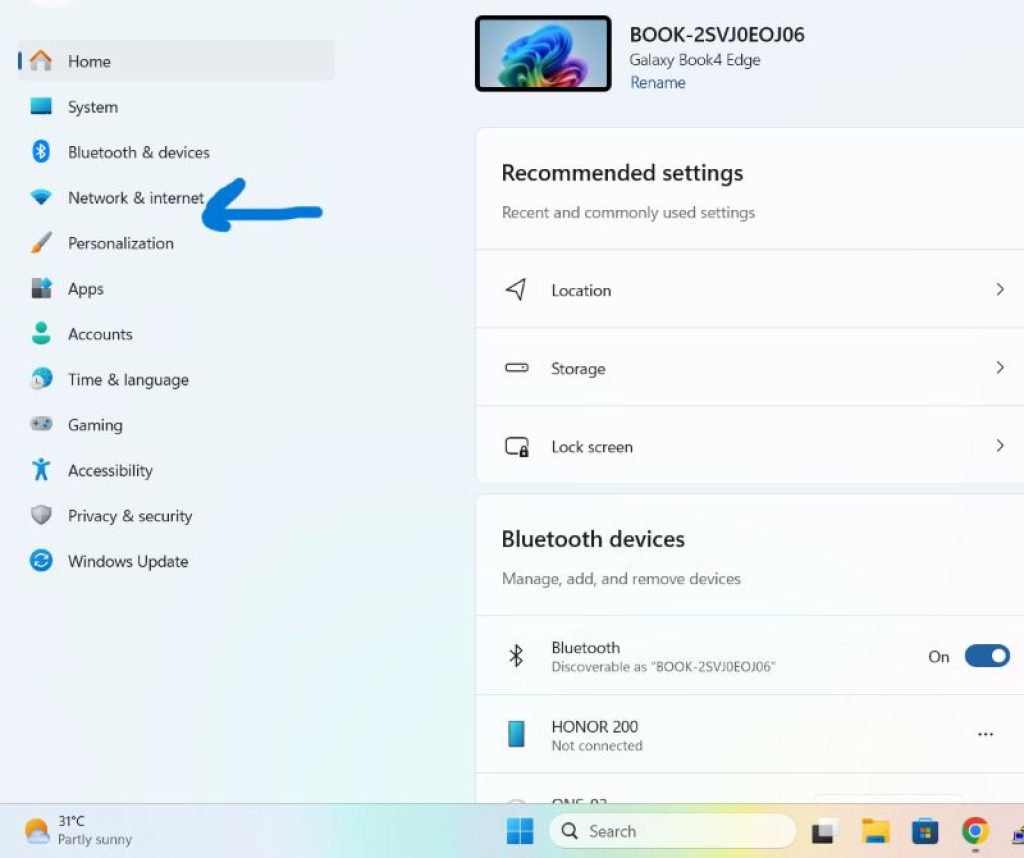Click the Home house icon in sidebar
This screenshot has width=1024, height=858.
pyautogui.click(x=40, y=60)
